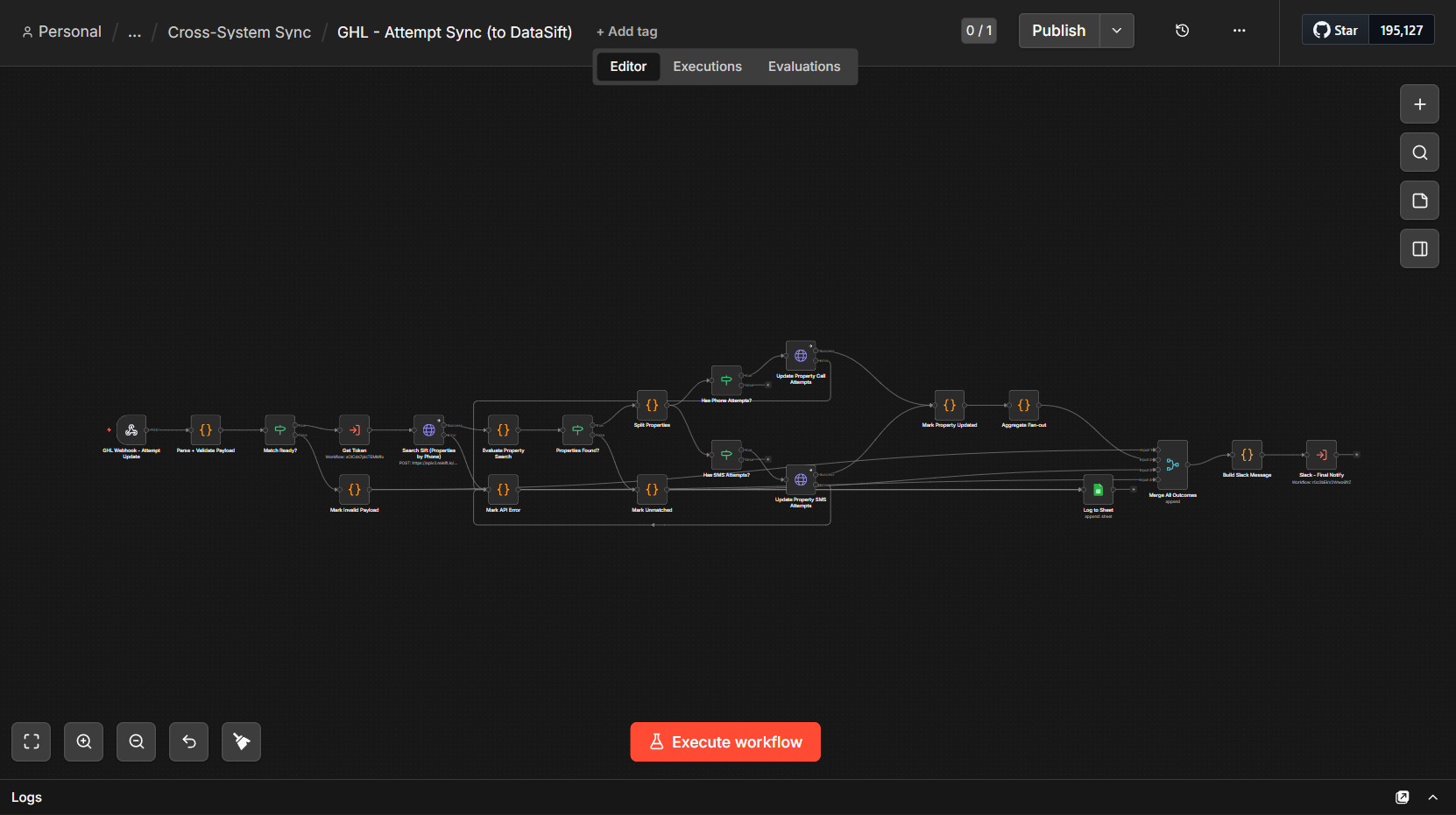This screenshot has width=1456, height=815.
Task: Click + Add tag link
Action: (x=626, y=32)
